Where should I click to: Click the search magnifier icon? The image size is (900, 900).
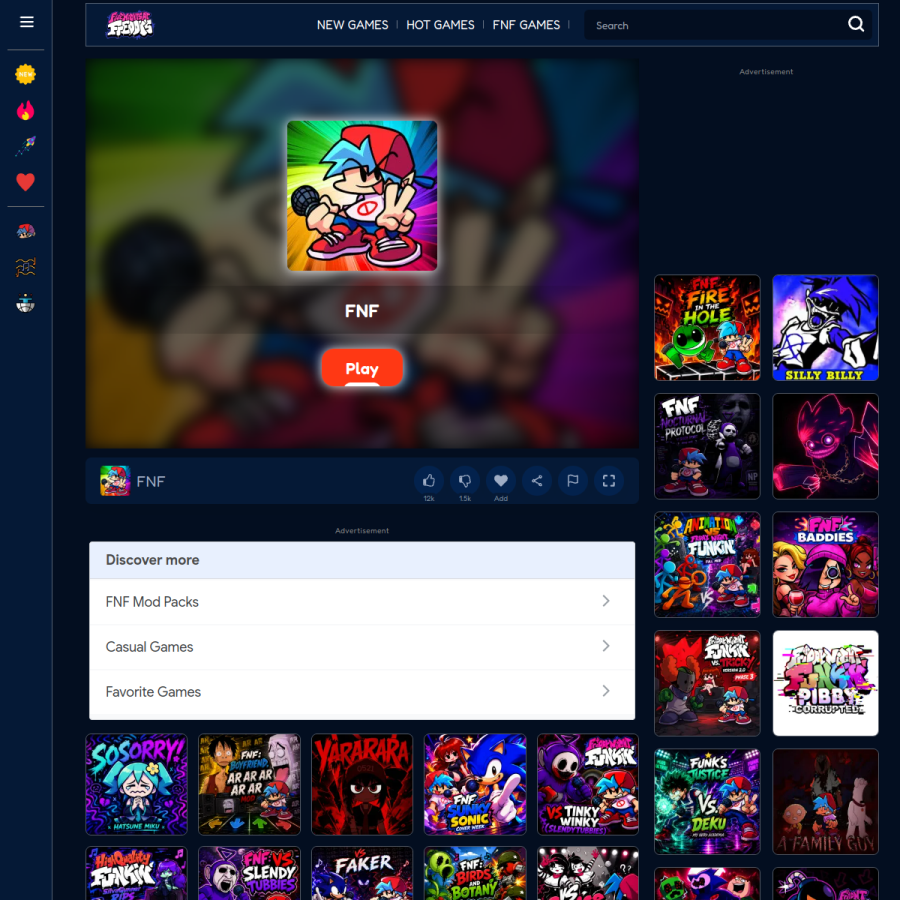[x=856, y=24]
